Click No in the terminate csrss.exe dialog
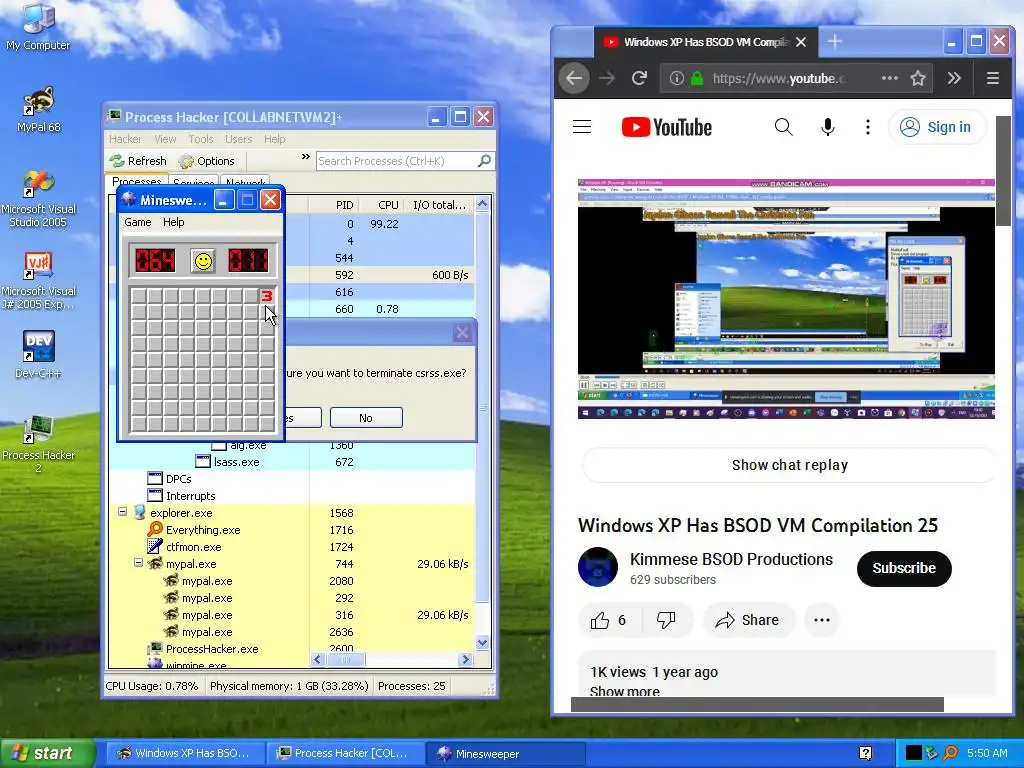Viewport: 1024px width, 768px height. (x=366, y=418)
